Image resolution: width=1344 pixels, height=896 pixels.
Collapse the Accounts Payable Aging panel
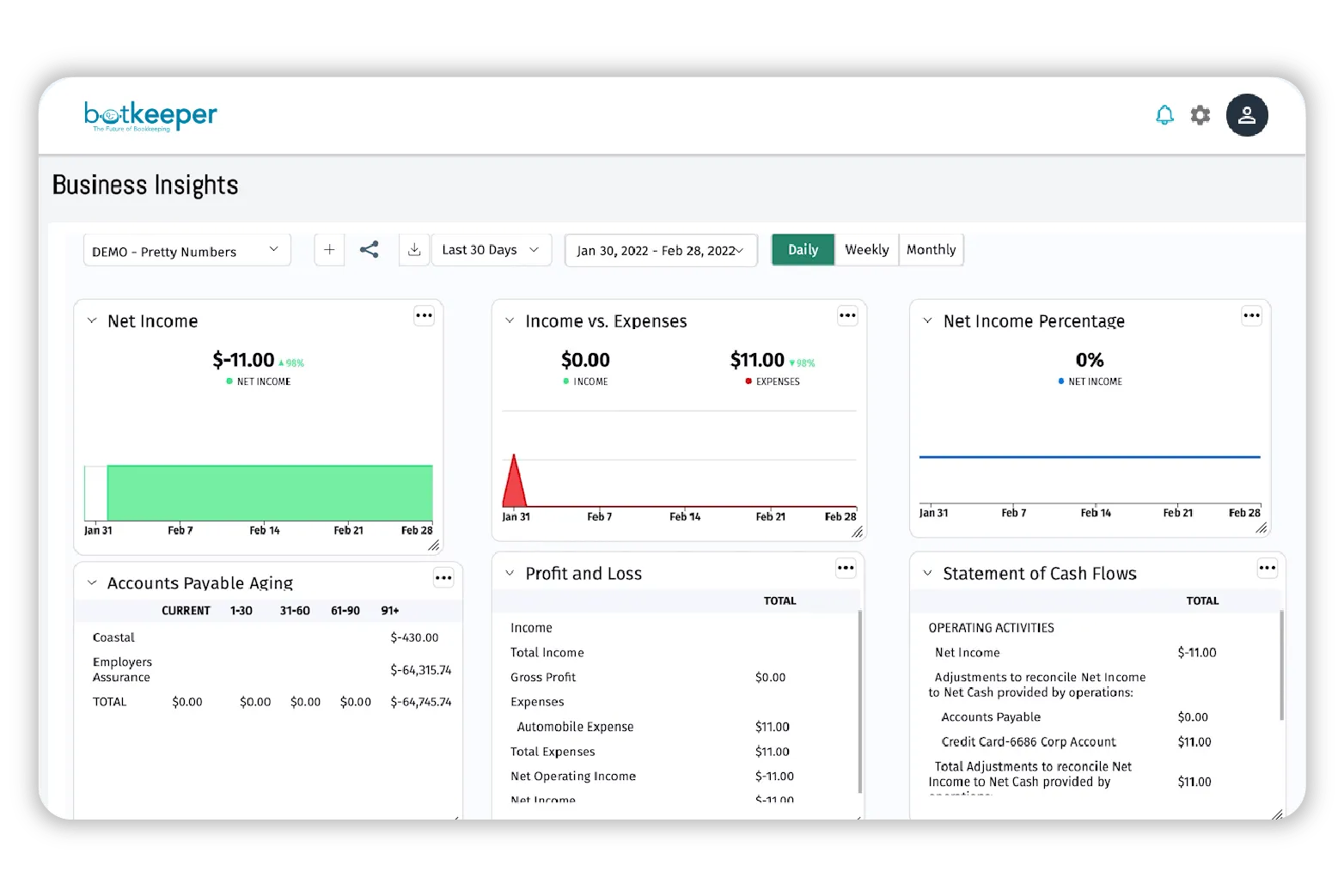(x=92, y=583)
